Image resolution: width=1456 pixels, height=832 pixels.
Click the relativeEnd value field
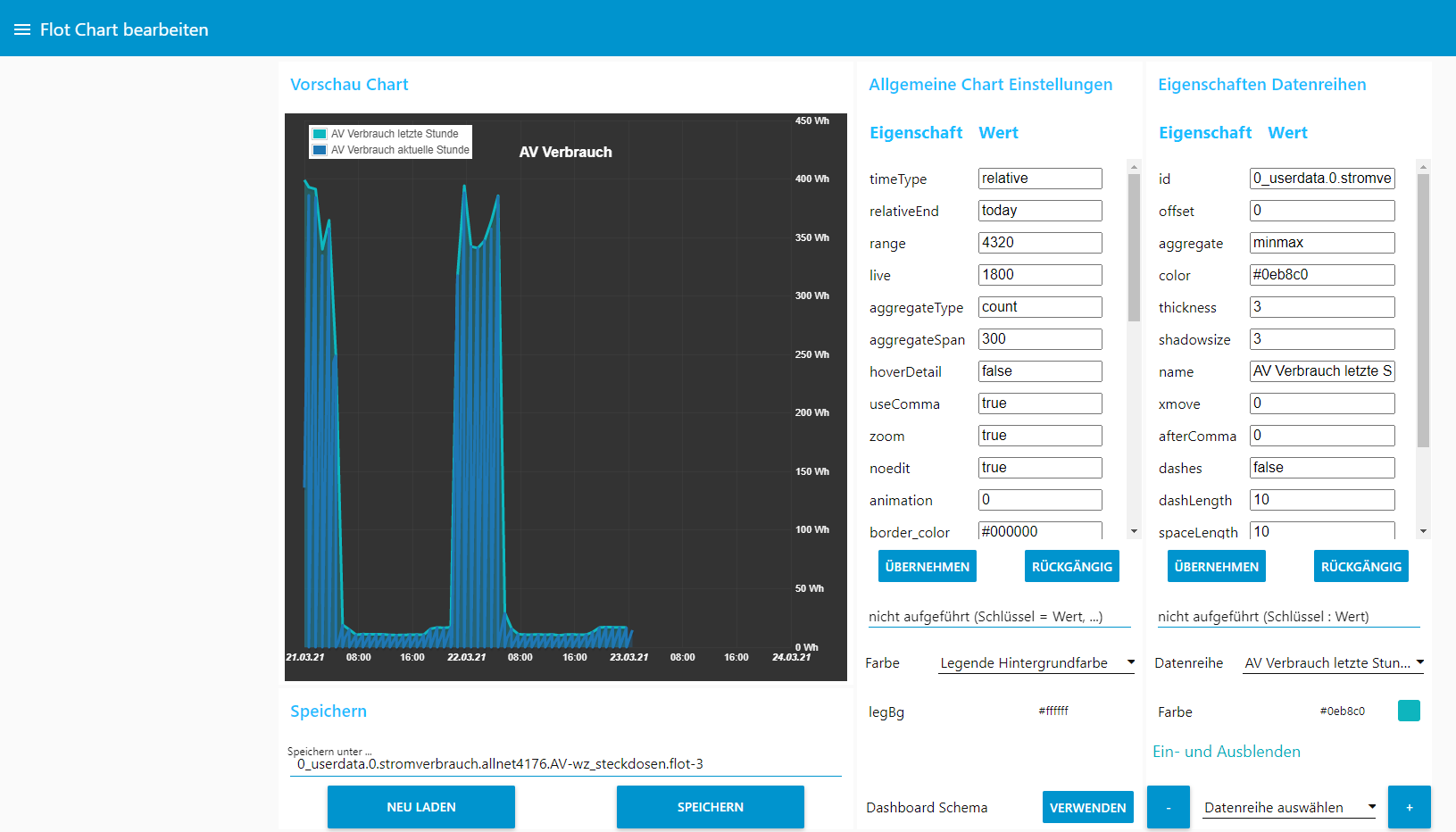(x=1040, y=211)
